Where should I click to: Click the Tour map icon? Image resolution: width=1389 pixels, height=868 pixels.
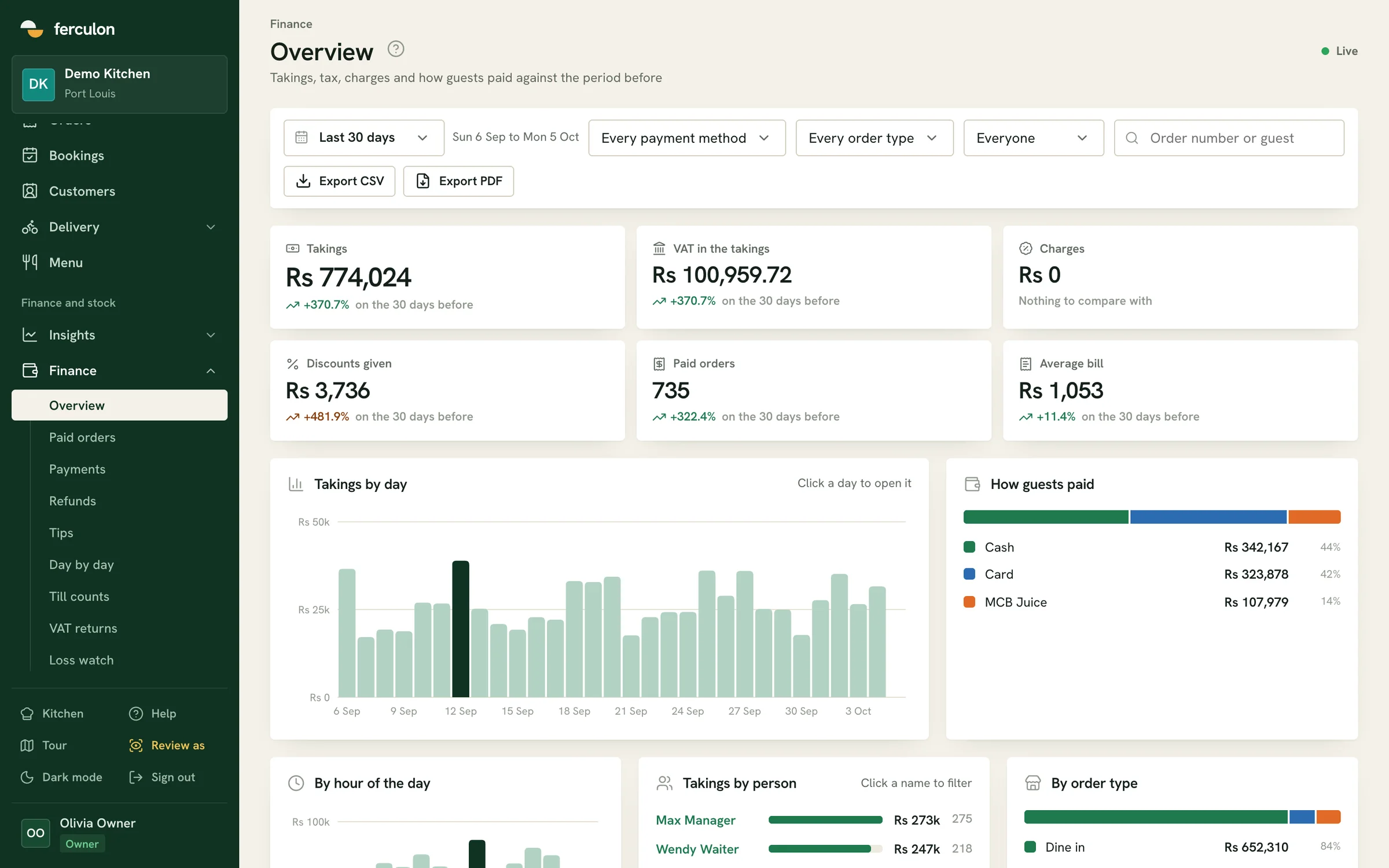pyautogui.click(x=27, y=745)
